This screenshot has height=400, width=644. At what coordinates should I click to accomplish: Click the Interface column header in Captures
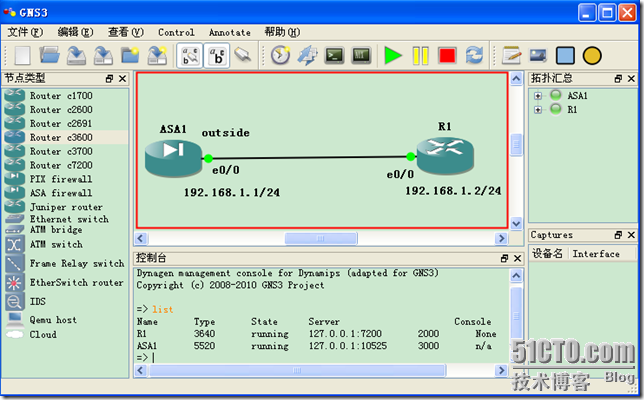[596, 254]
